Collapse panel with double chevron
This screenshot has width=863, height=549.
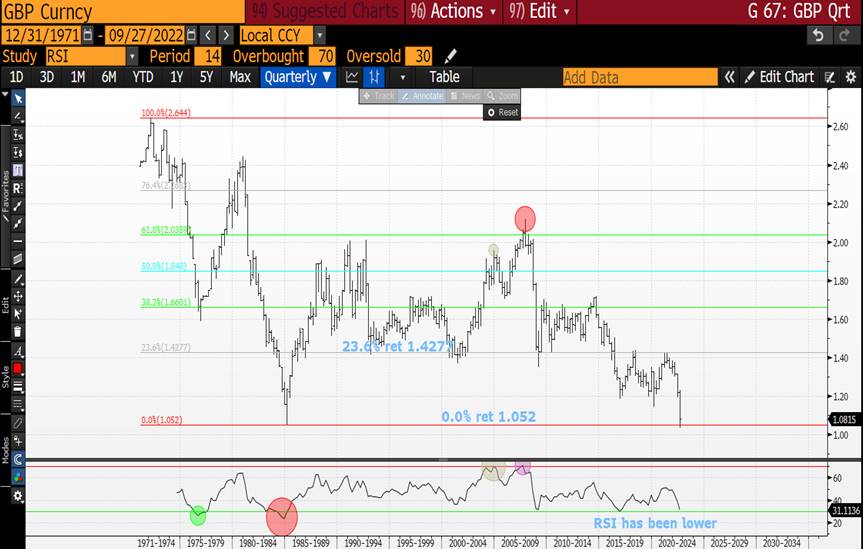[729, 77]
